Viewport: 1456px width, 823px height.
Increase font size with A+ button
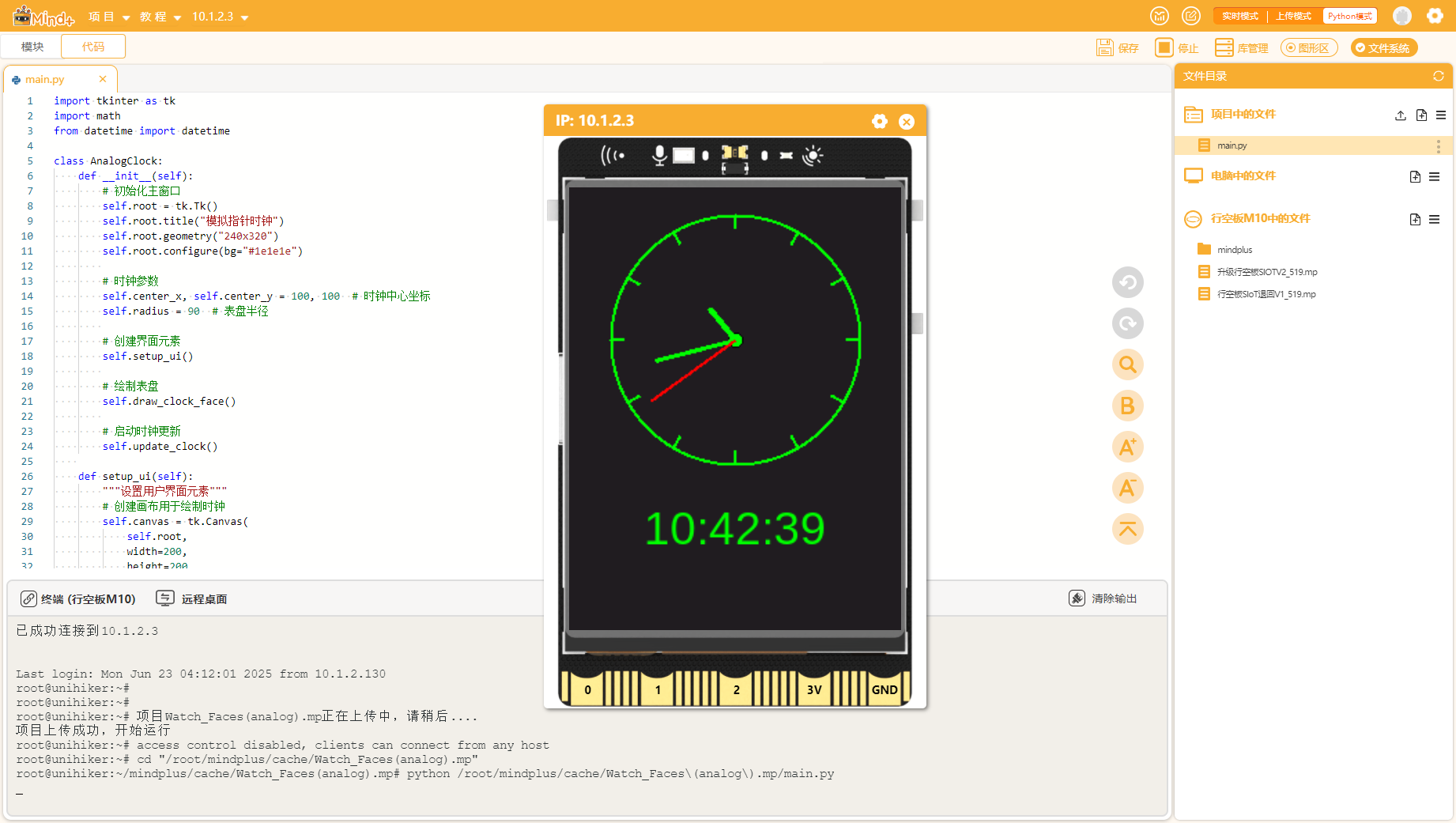[1128, 447]
